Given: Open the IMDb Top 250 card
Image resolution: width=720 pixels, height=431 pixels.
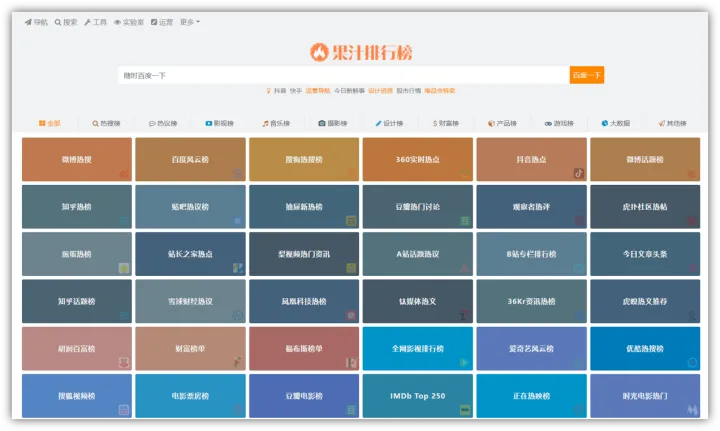Looking at the screenshot, I should [x=417, y=396].
